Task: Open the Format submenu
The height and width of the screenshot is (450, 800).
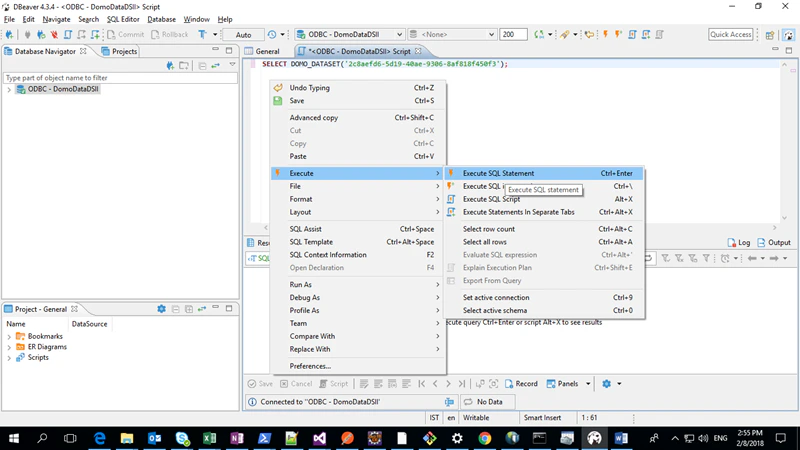Action: [358, 199]
